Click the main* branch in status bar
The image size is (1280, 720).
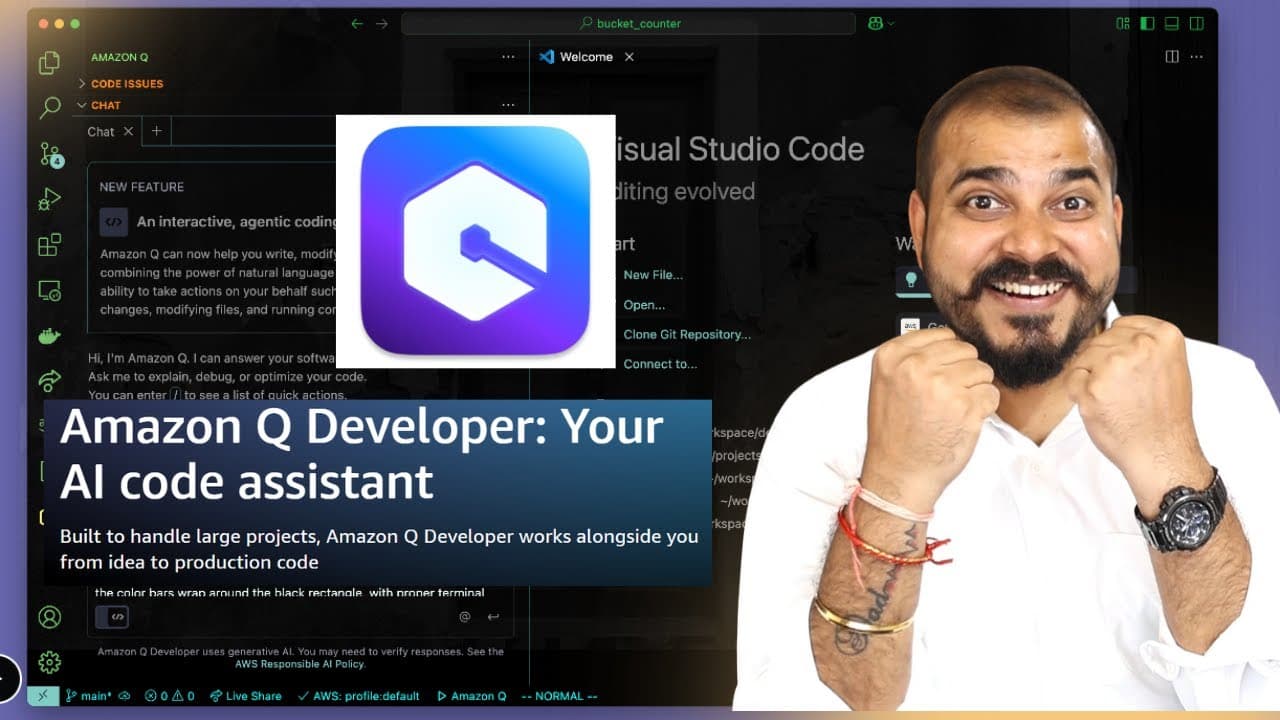coord(88,696)
